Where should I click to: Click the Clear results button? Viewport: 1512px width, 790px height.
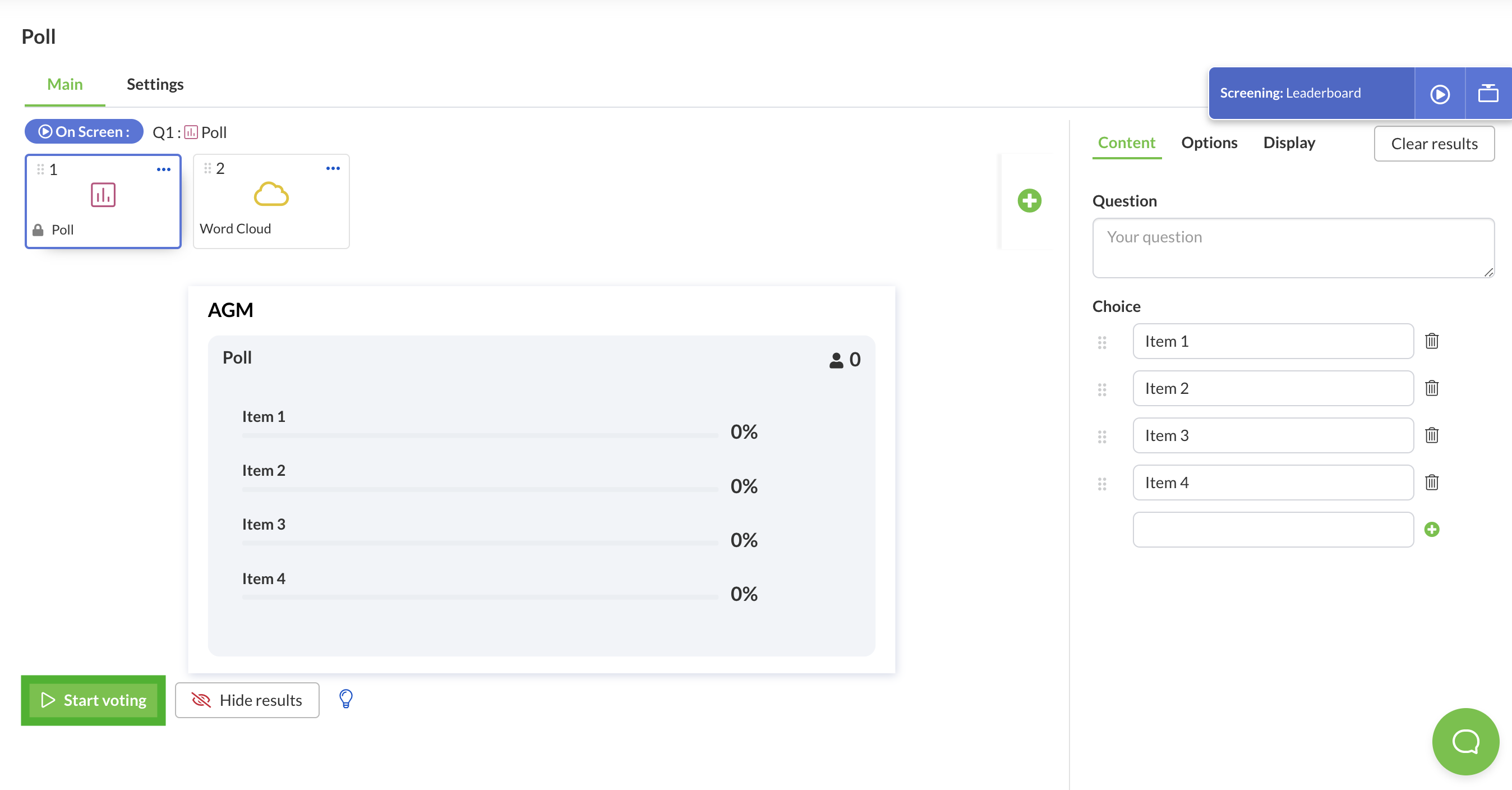(x=1433, y=144)
